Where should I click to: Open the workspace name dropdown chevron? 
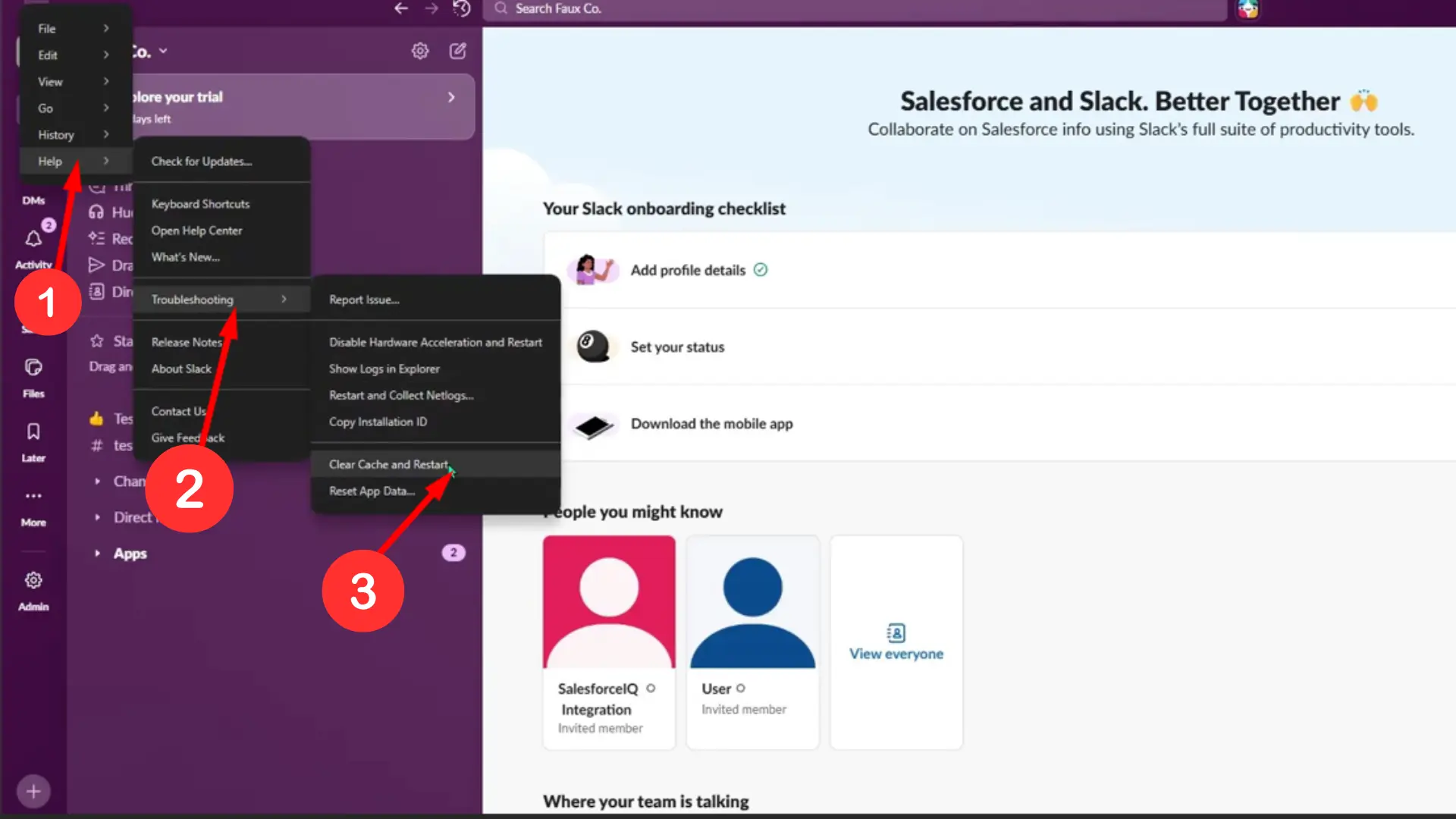click(x=163, y=52)
